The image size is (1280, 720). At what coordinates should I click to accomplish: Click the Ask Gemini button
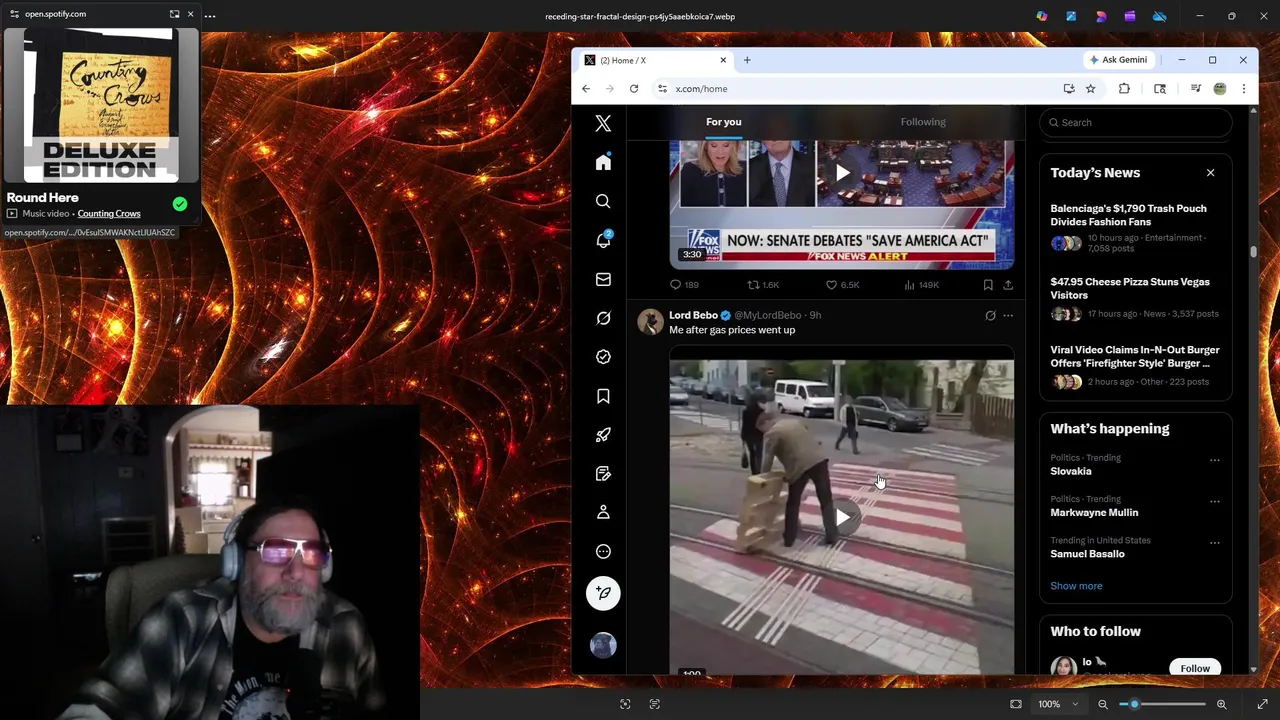point(1118,60)
